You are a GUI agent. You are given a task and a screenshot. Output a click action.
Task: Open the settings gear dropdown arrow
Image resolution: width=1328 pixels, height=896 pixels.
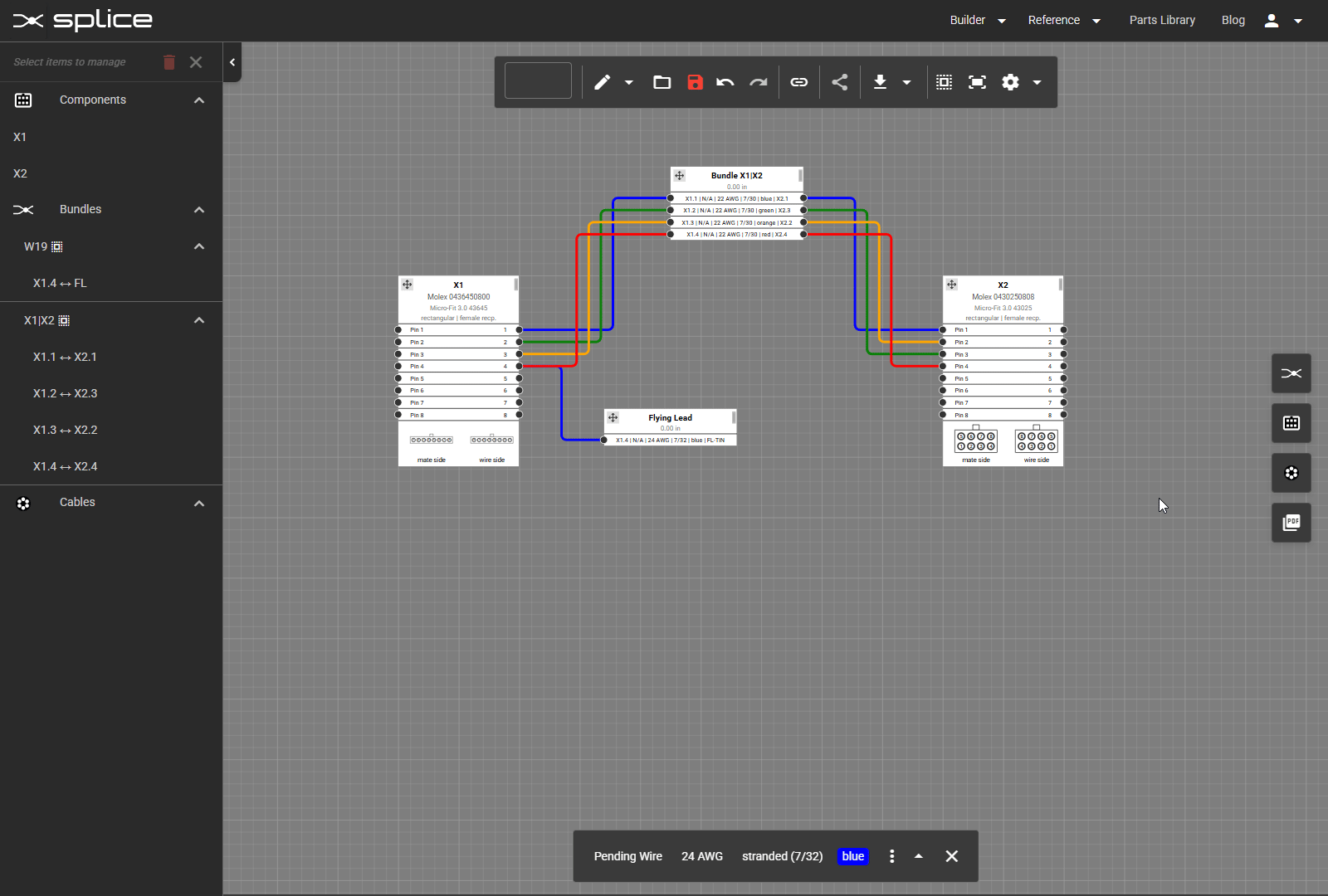click(1037, 82)
